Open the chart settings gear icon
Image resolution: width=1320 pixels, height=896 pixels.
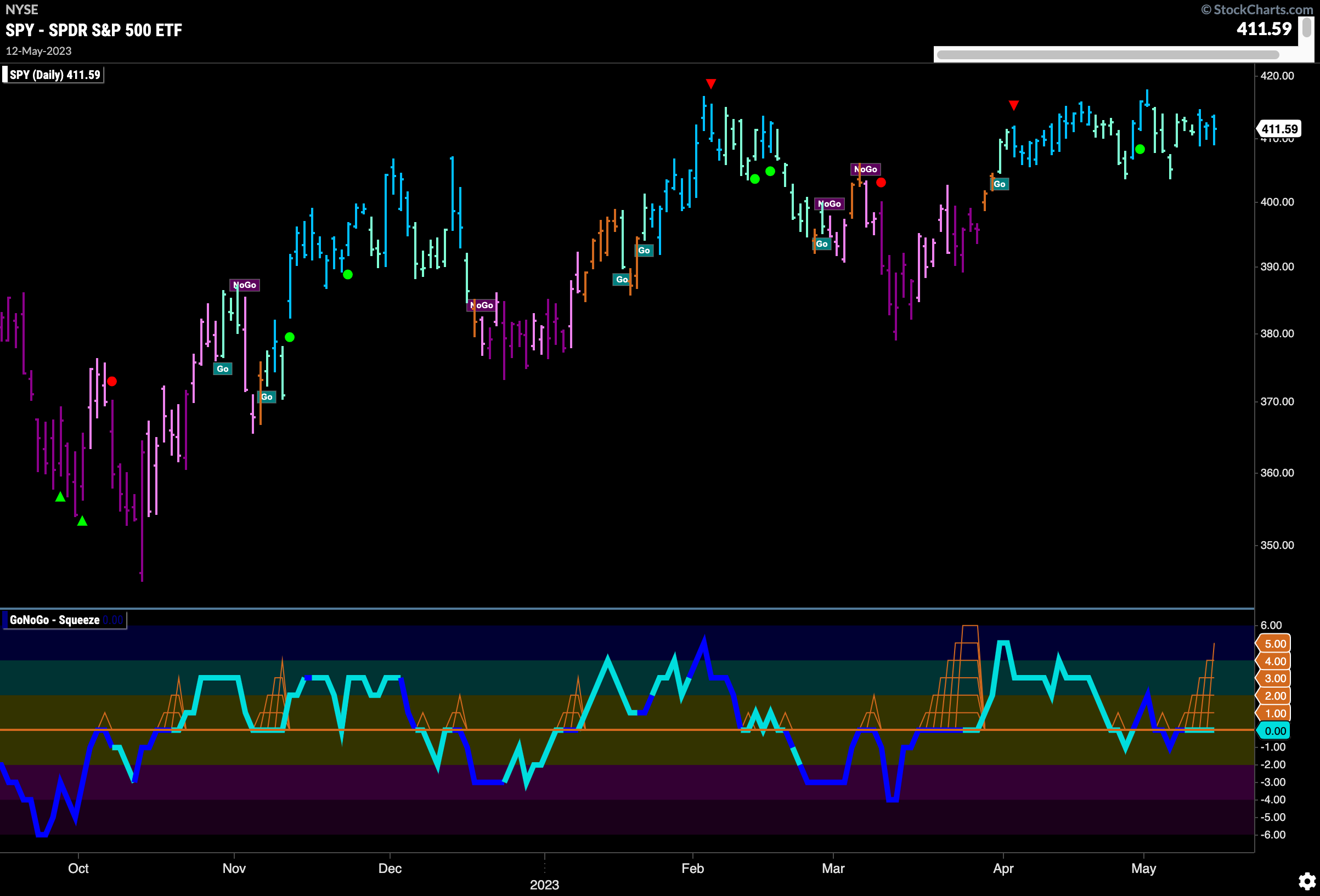[1307, 881]
